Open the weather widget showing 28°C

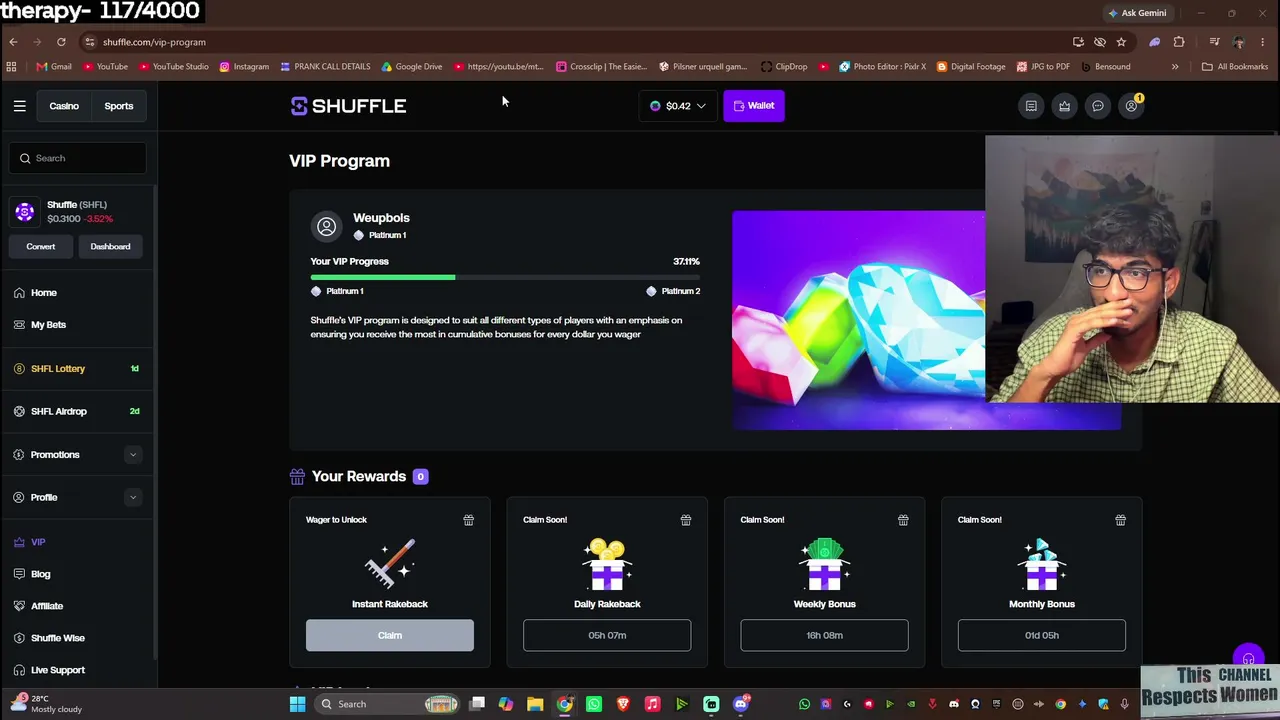point(45,704)
